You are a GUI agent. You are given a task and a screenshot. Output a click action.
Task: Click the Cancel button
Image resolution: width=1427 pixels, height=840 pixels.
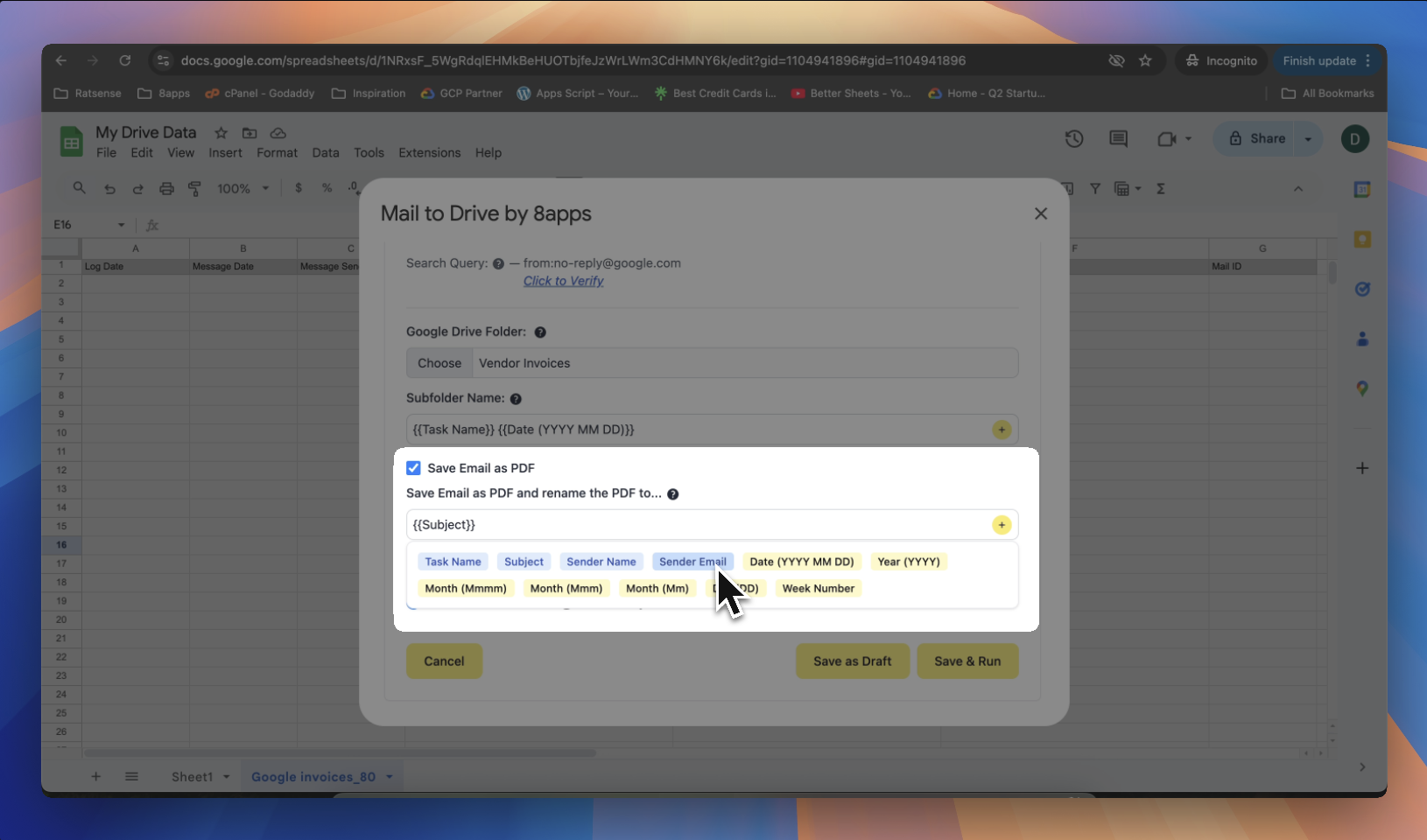pos(444,661)
